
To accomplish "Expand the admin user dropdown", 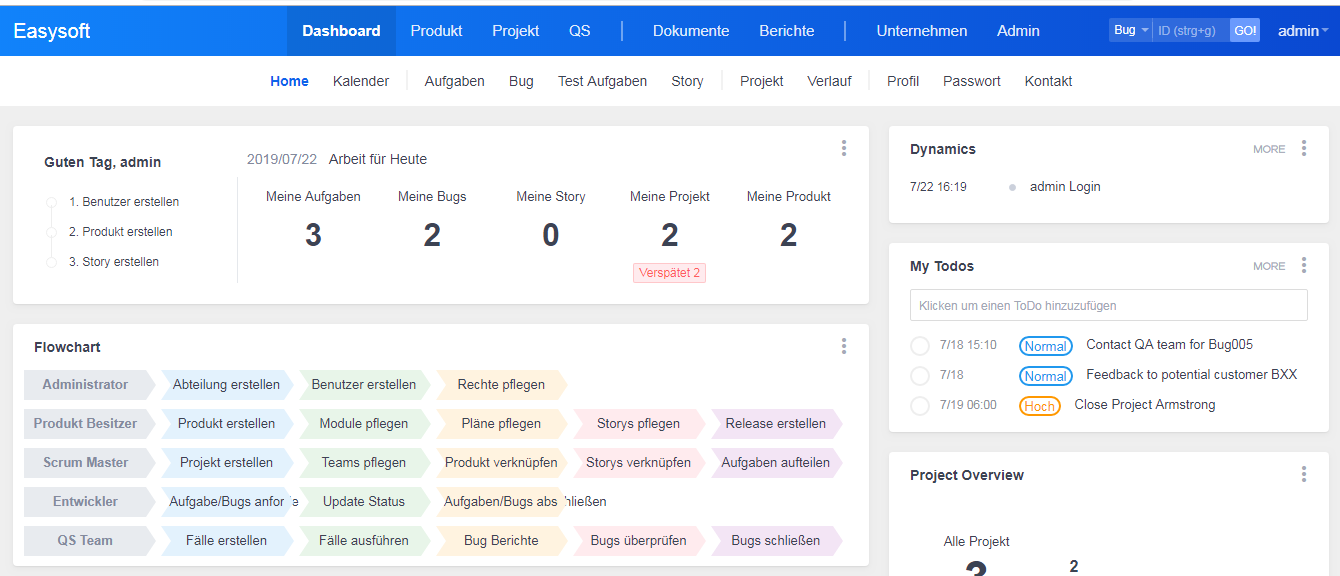I will [x=1304, y=30].
